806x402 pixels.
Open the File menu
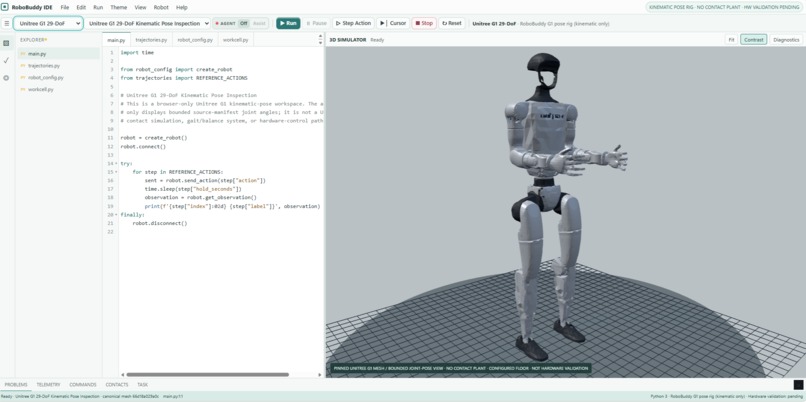(x=65, y=8)
